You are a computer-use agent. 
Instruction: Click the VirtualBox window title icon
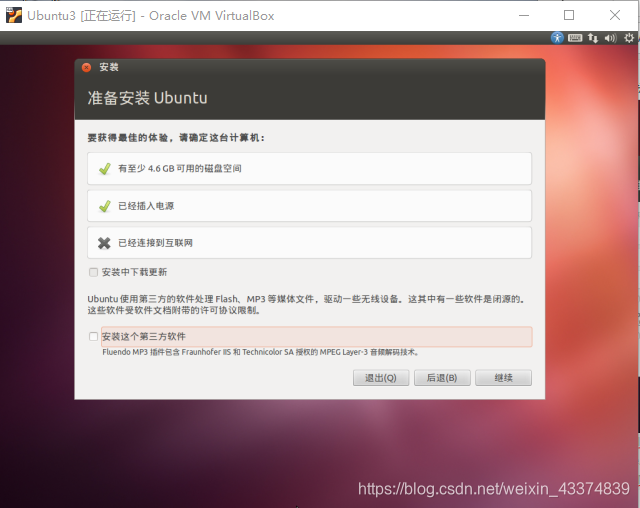(14, 16)
